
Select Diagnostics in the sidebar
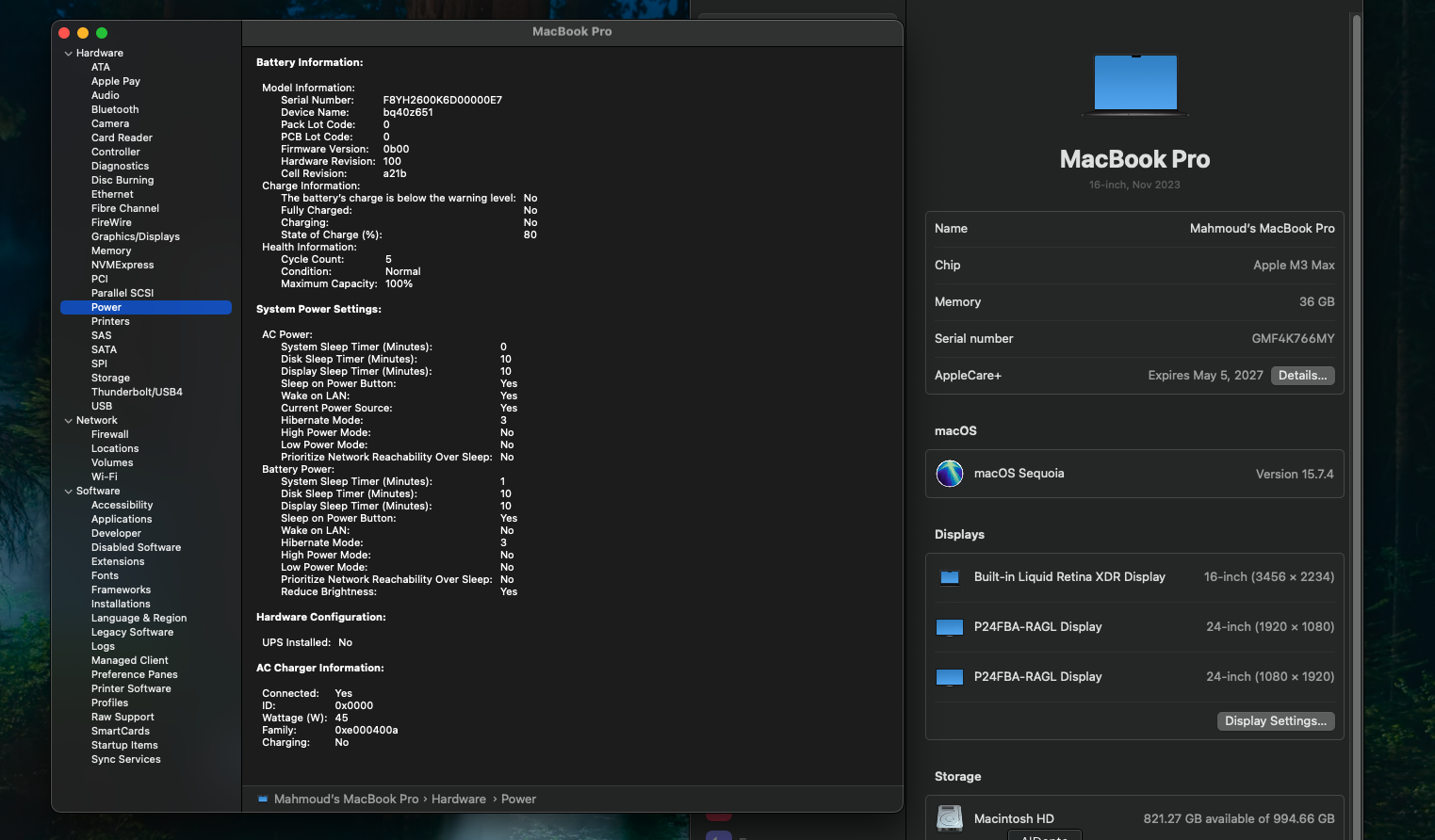point(120,167)
